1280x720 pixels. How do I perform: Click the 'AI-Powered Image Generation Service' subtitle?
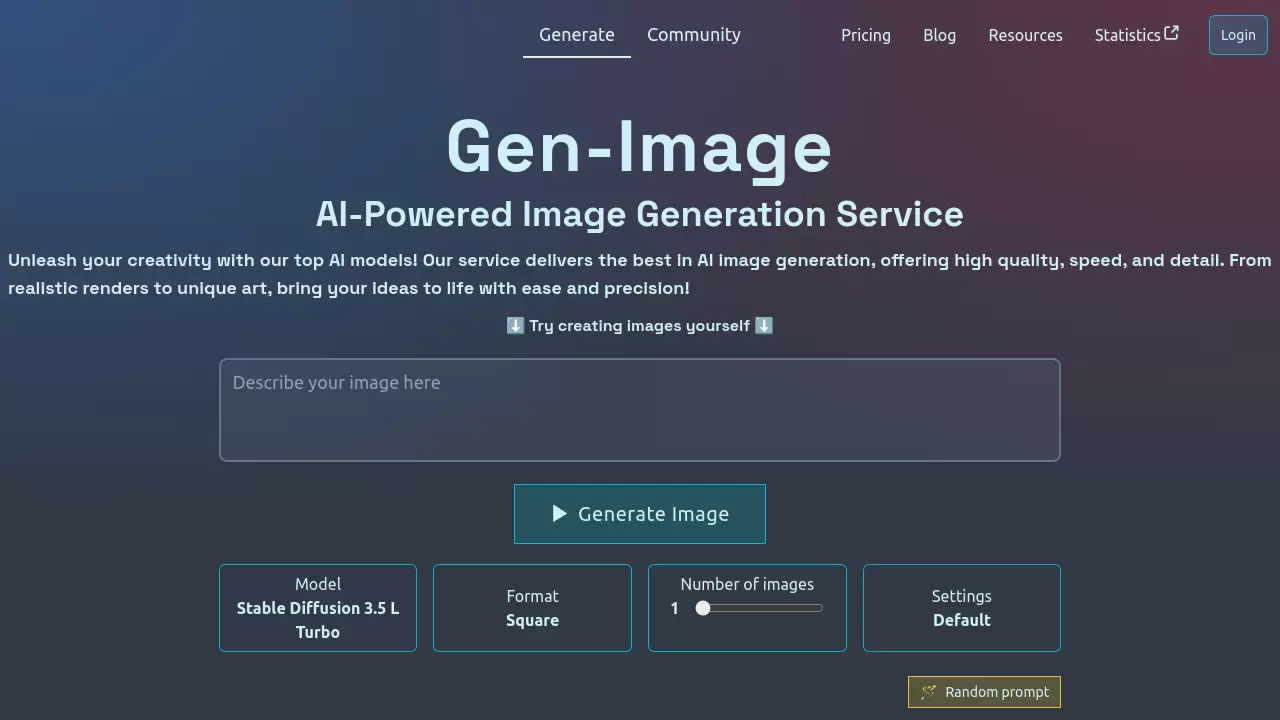point(640,214)
